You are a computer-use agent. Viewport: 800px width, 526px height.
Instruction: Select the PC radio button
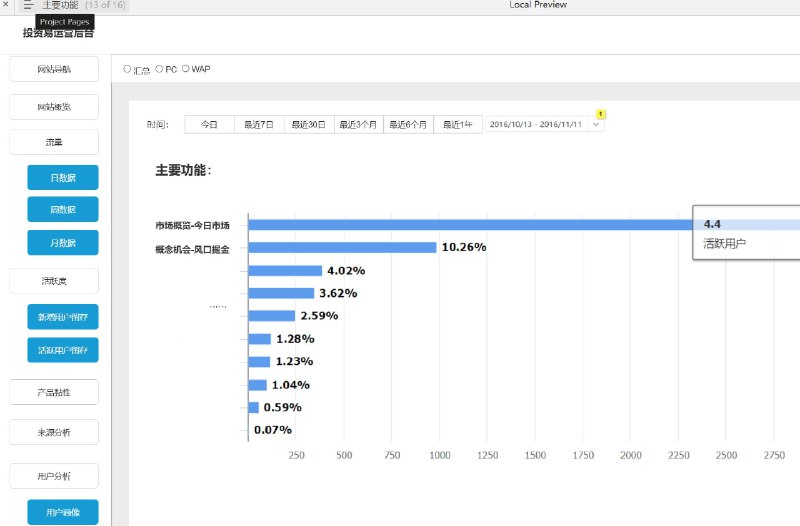pos(159,69)
